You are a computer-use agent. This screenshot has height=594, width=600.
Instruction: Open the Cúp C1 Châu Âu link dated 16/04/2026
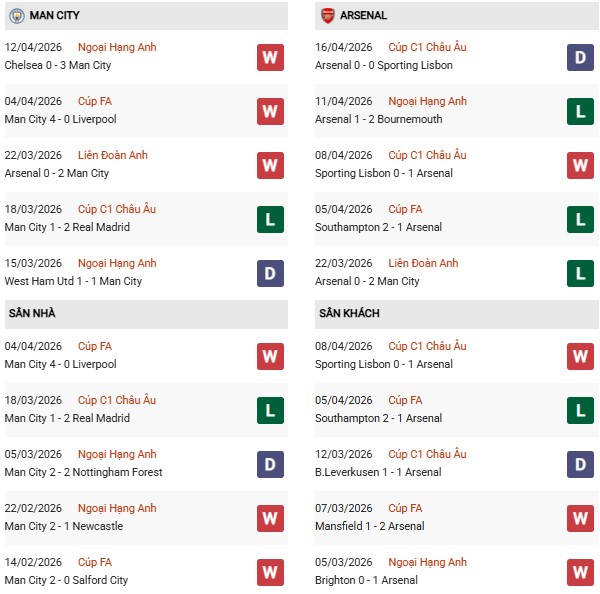coord(427,47)
